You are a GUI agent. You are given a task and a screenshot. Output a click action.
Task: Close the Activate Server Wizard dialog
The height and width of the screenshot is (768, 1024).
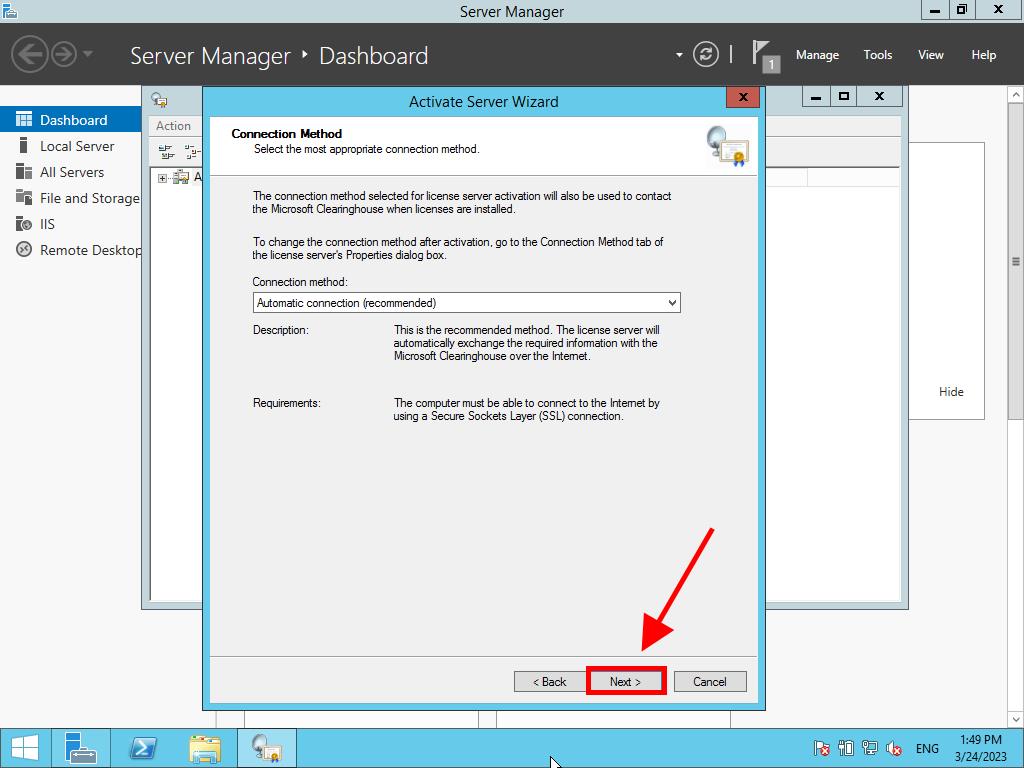pos(743,97)
